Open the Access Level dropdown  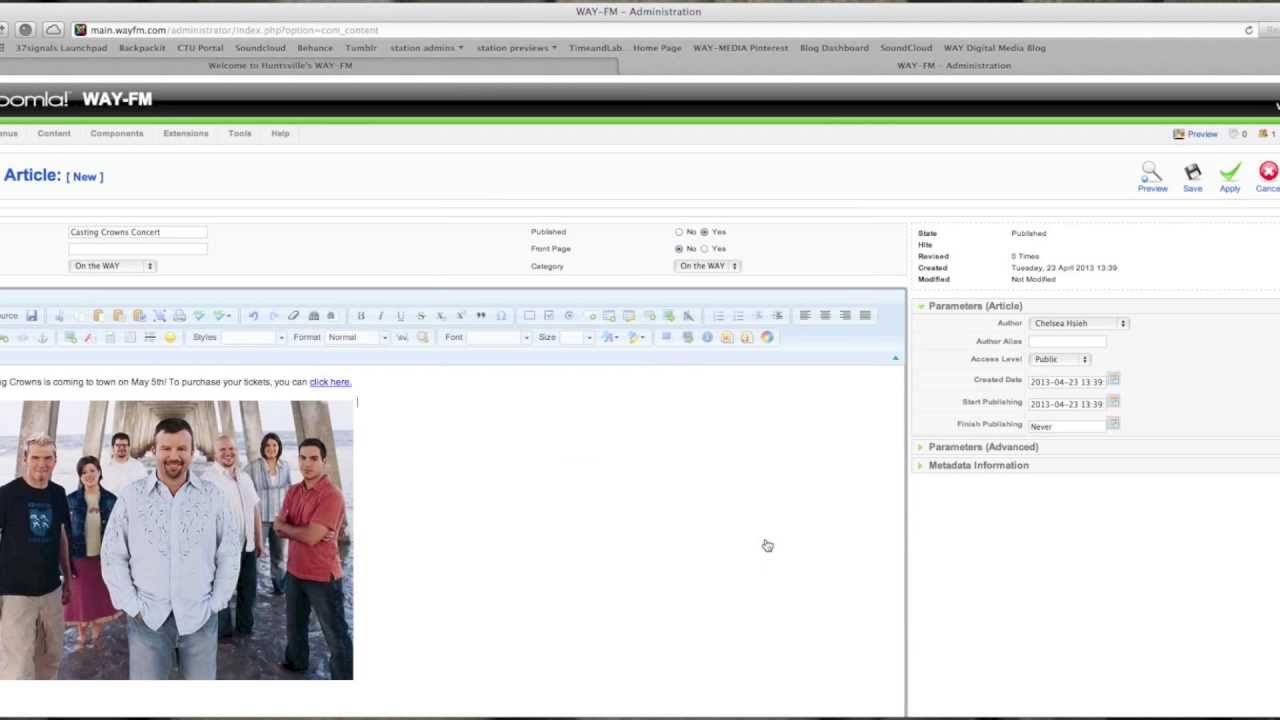click(1060, 359)
